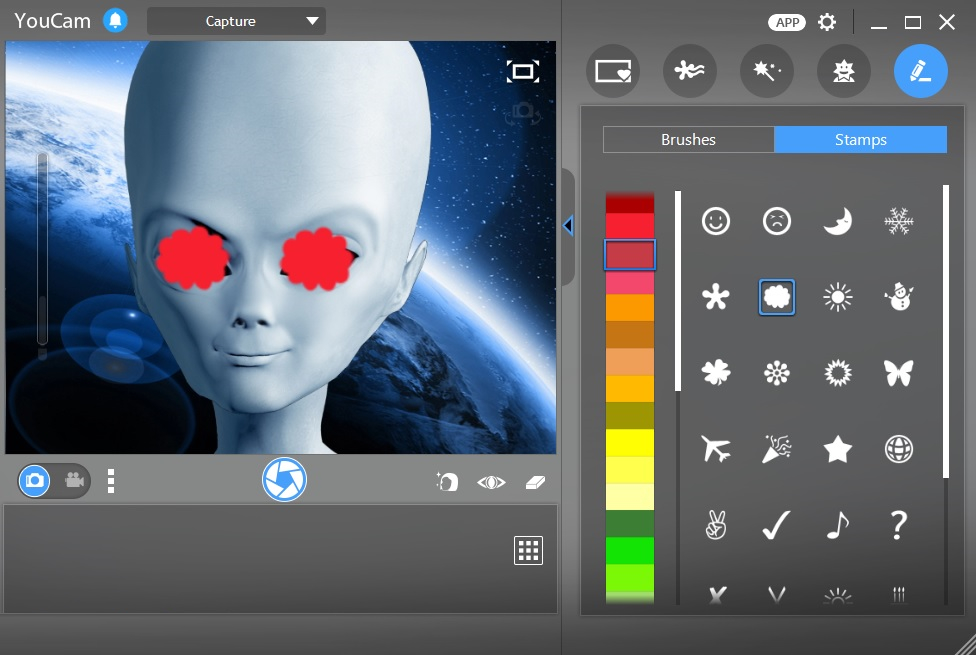The width and height of the screenshot is (976, 655).
Task: Select the spiky starburst stamp
Action: pyautogui.click(x=837, y=373)
